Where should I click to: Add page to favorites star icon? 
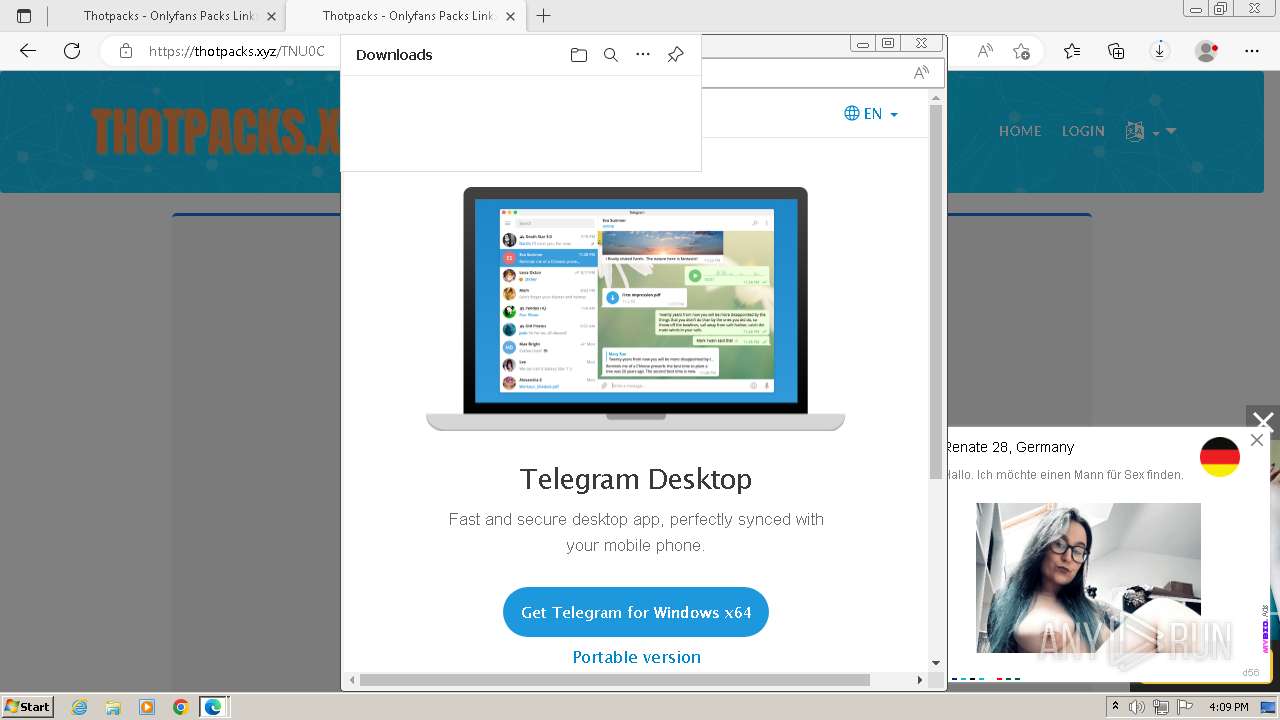(x=1021, y=51)
